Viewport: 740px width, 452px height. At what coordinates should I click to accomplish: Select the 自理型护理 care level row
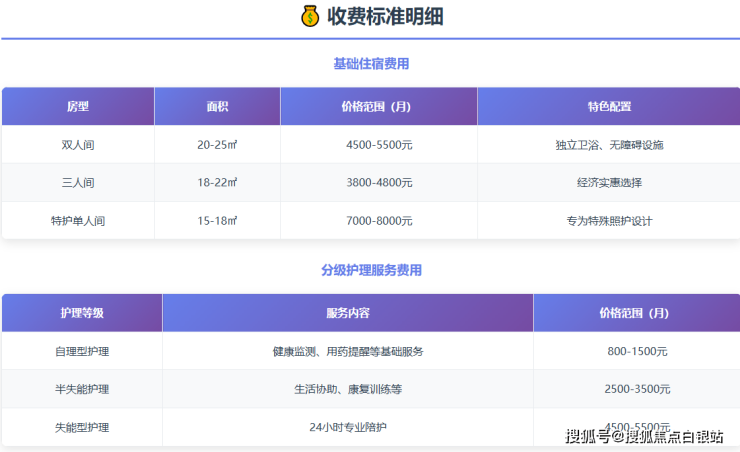(82, 351)
